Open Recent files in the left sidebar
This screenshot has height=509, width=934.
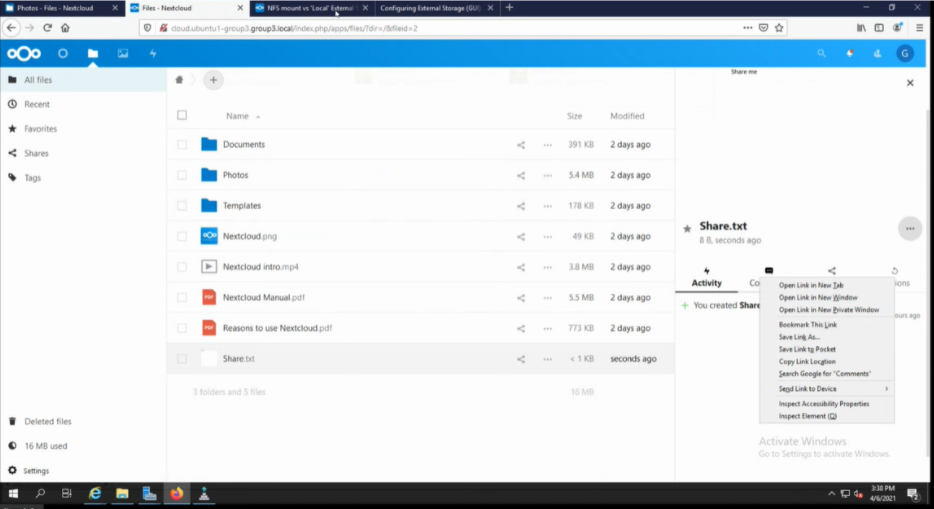click(36, 104)
